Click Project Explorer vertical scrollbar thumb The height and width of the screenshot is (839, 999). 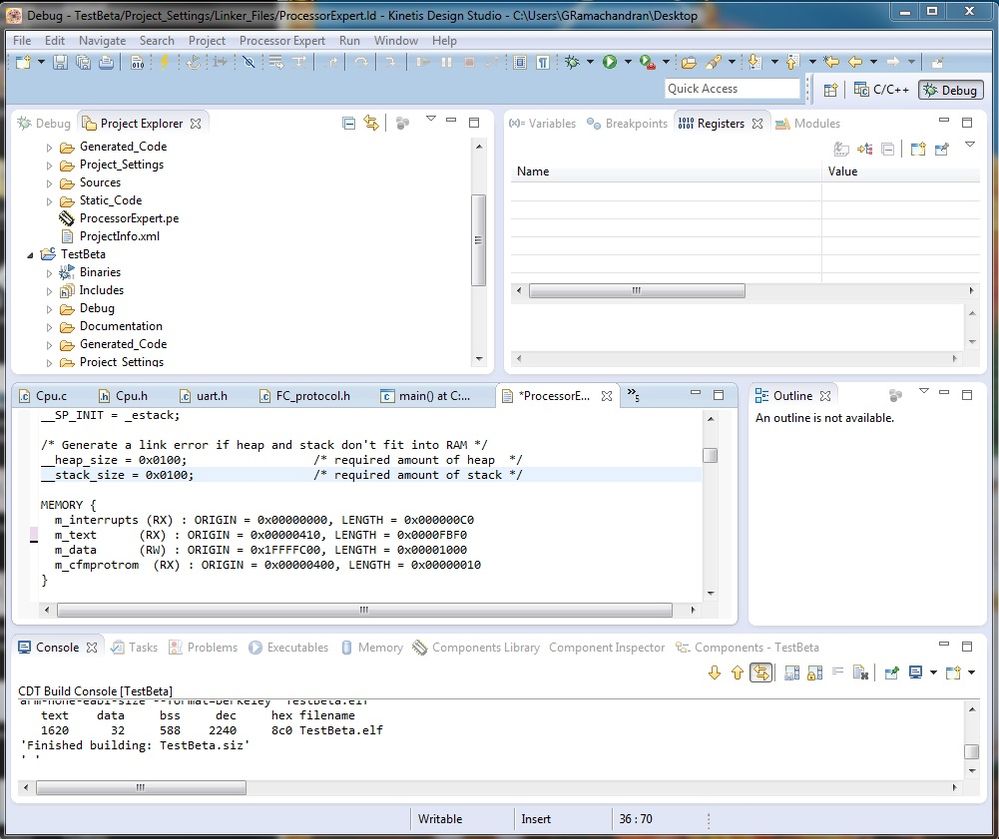pos(478,240)
